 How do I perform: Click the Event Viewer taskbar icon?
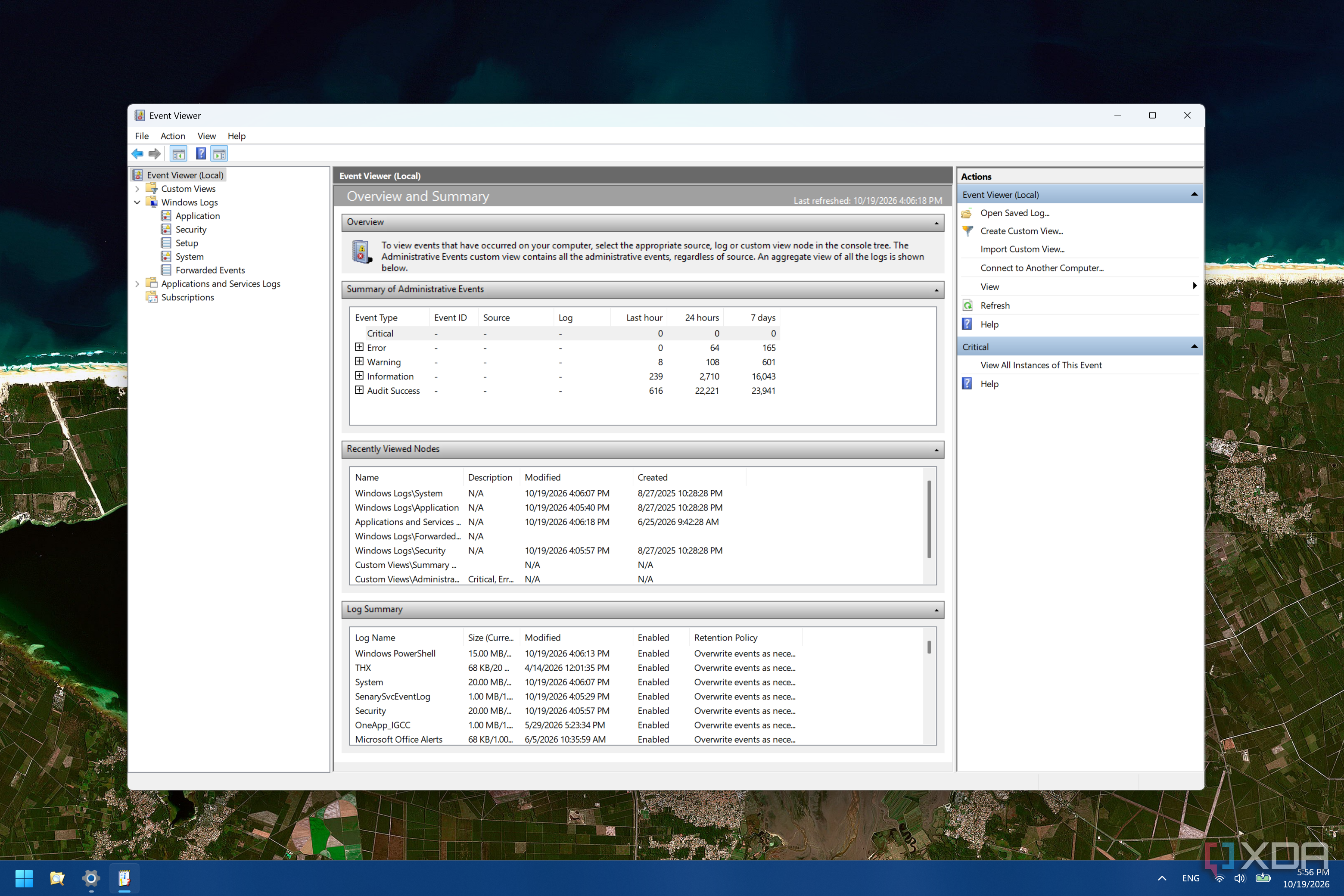[x=124, y=878]
